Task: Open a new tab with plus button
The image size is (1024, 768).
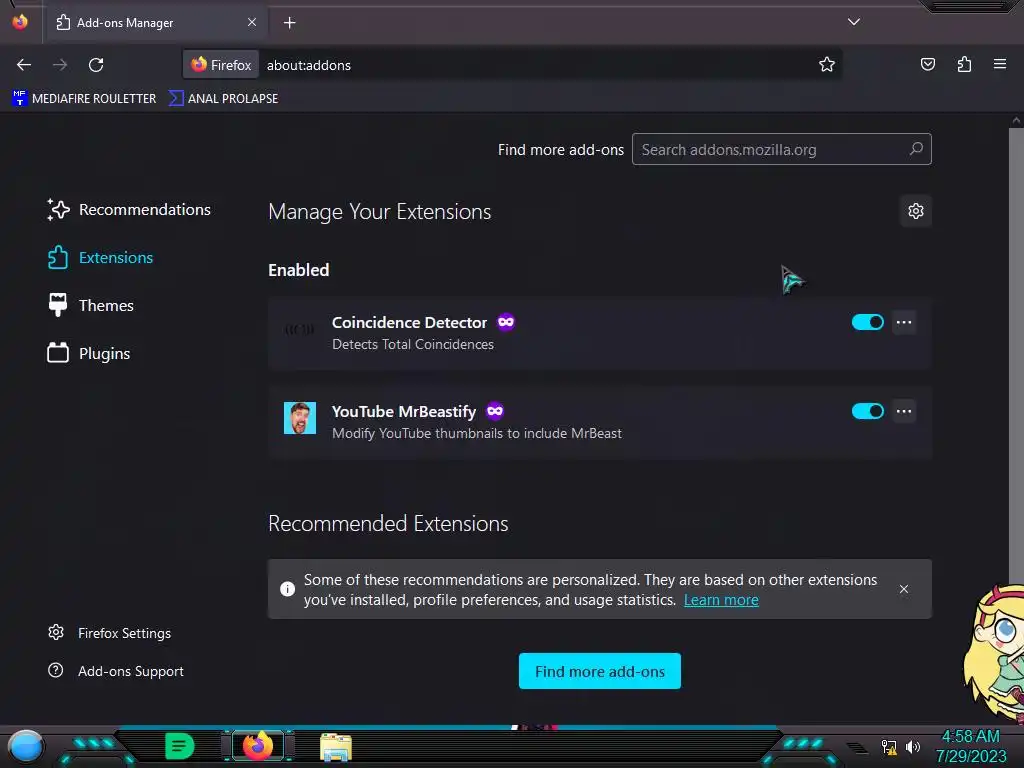Action: click(x=289, y=23)
